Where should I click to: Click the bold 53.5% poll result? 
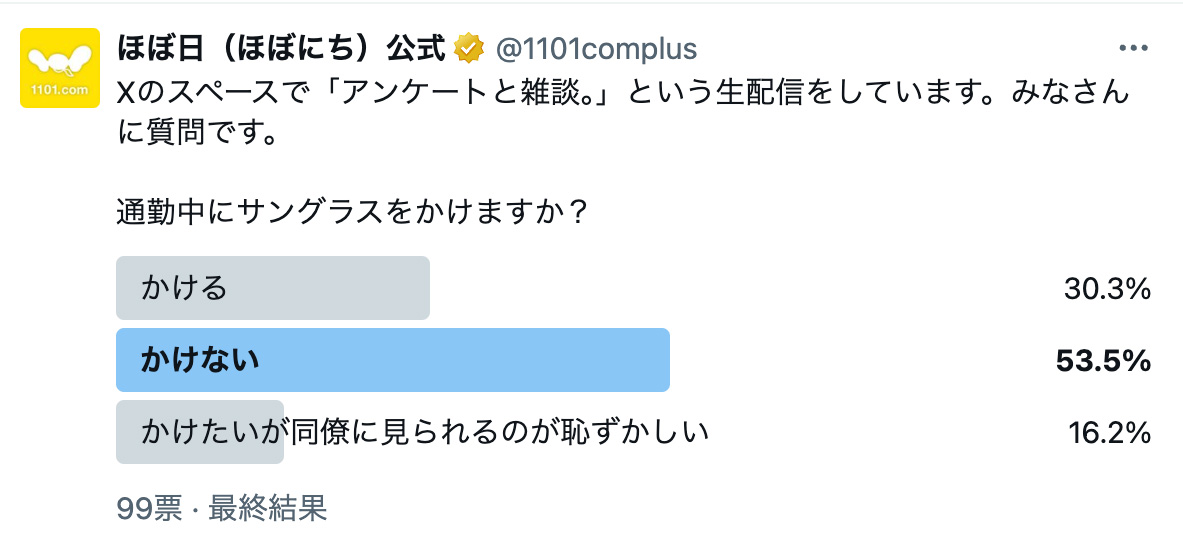coord(1104,361)
